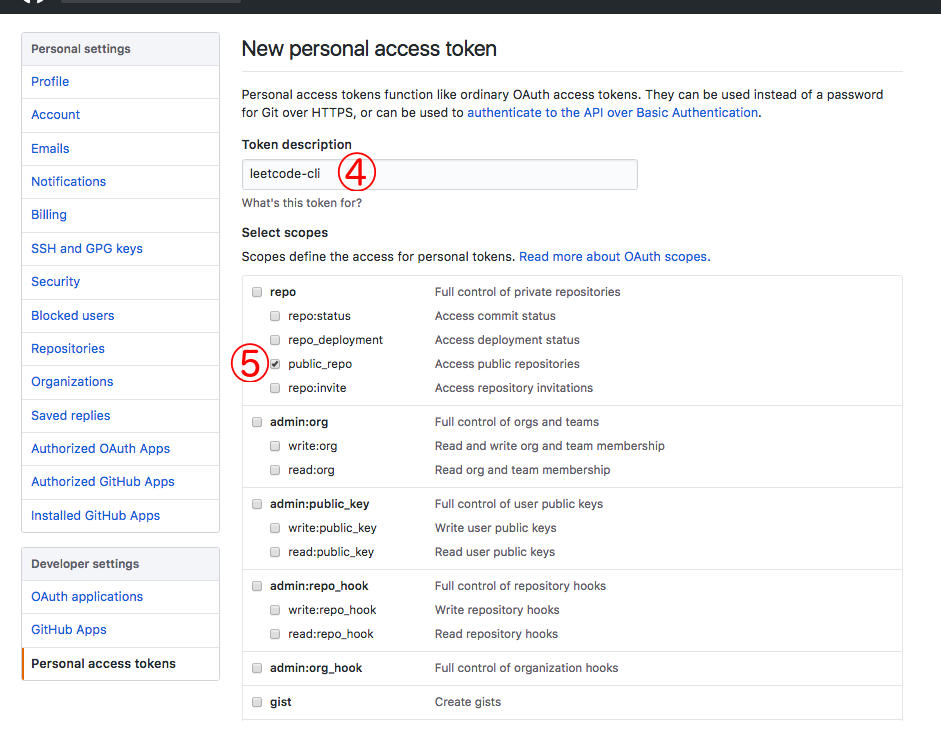
Task: Click the 'Read org and team membership' text
Action: click(522, 471)
